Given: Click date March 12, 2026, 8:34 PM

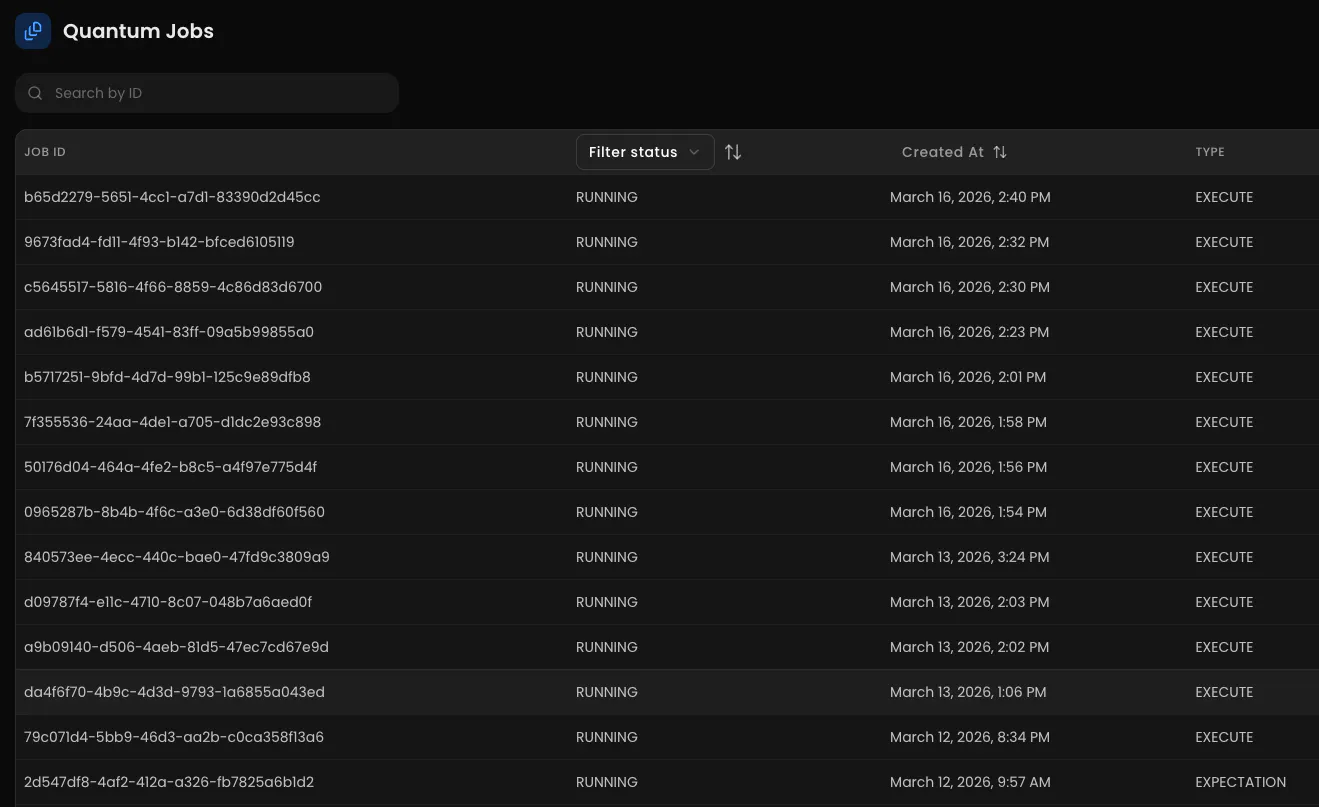Looking at the screenshot, I should [x=970, y=737].
